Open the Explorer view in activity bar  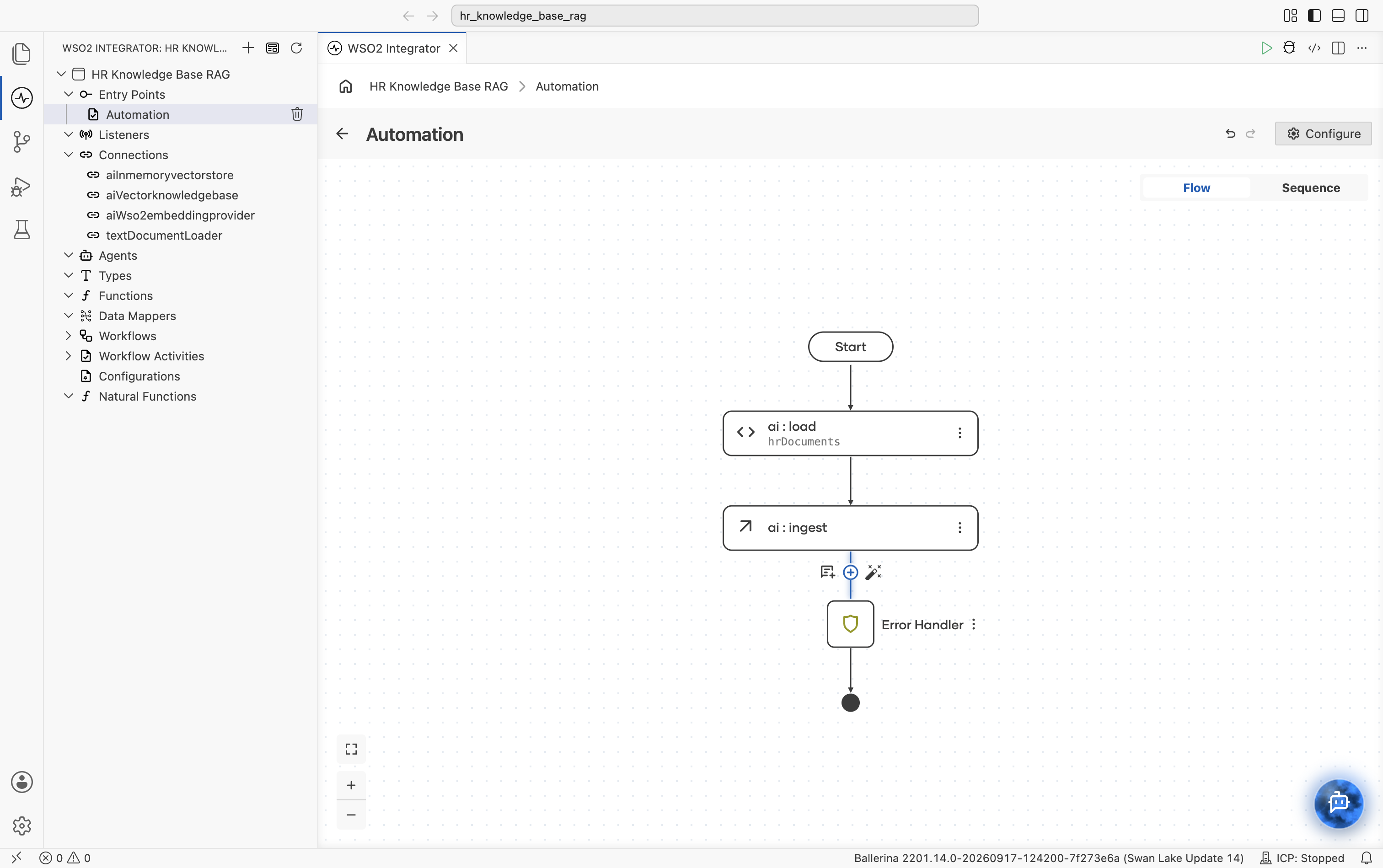pyautogui.click(x=22, y=54)
